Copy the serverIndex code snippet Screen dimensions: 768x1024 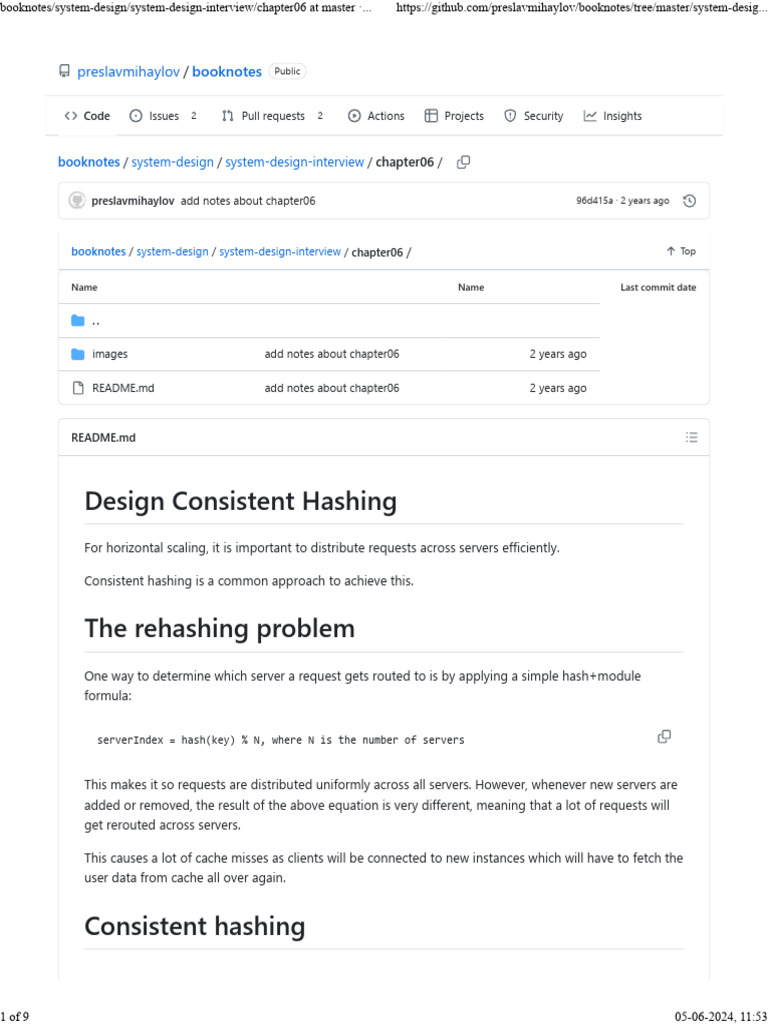(x=664, y=737)
